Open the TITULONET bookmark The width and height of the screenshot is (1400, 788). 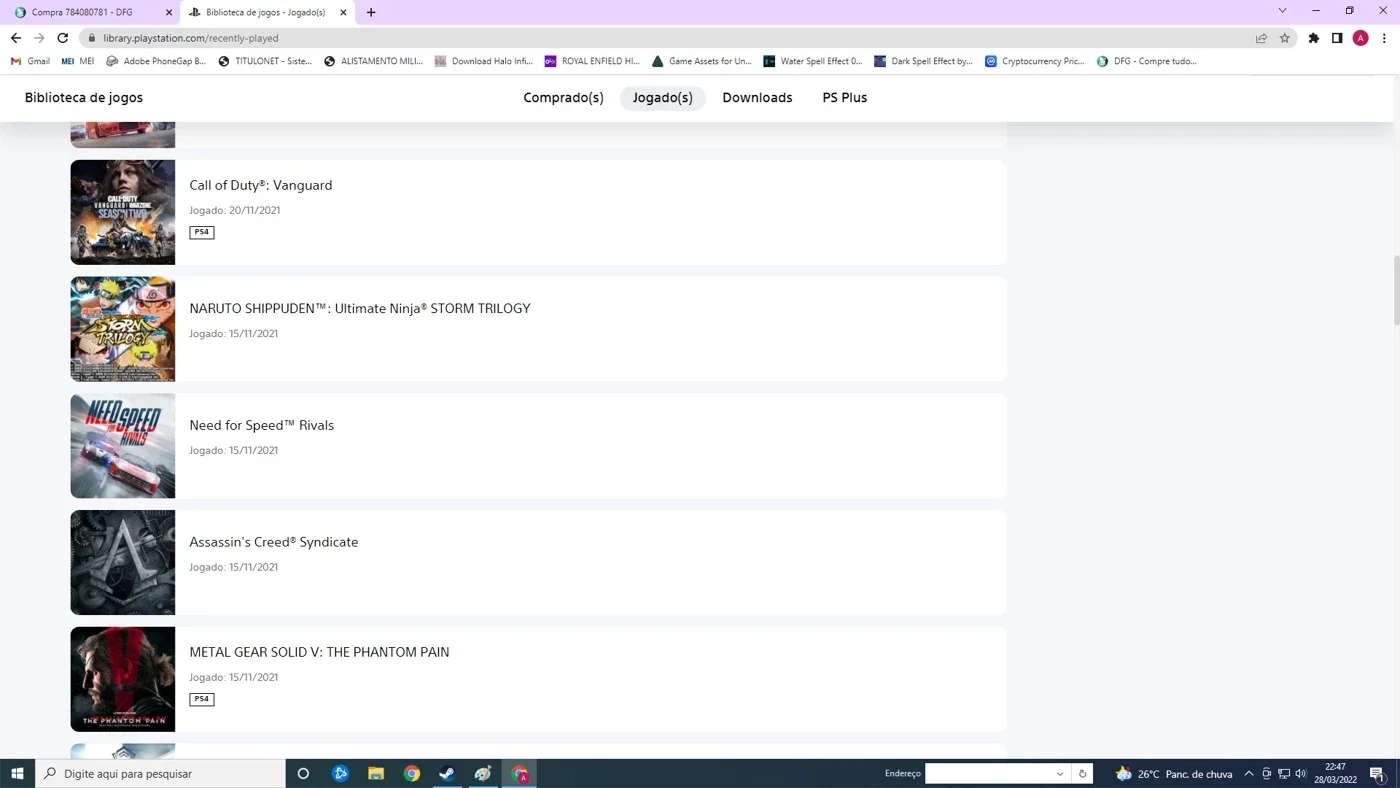click(x=265, y=61)
